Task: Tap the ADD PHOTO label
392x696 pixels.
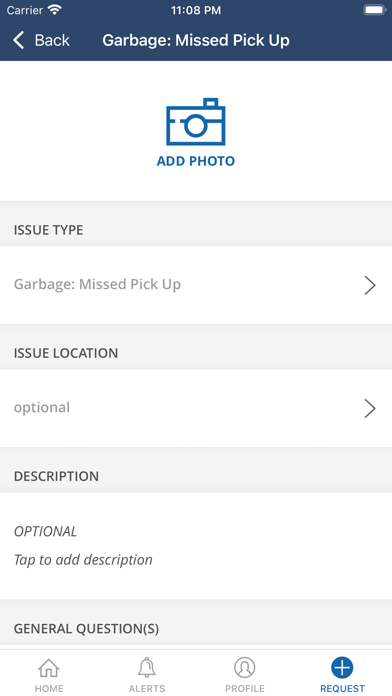Action: pos(196,161)
